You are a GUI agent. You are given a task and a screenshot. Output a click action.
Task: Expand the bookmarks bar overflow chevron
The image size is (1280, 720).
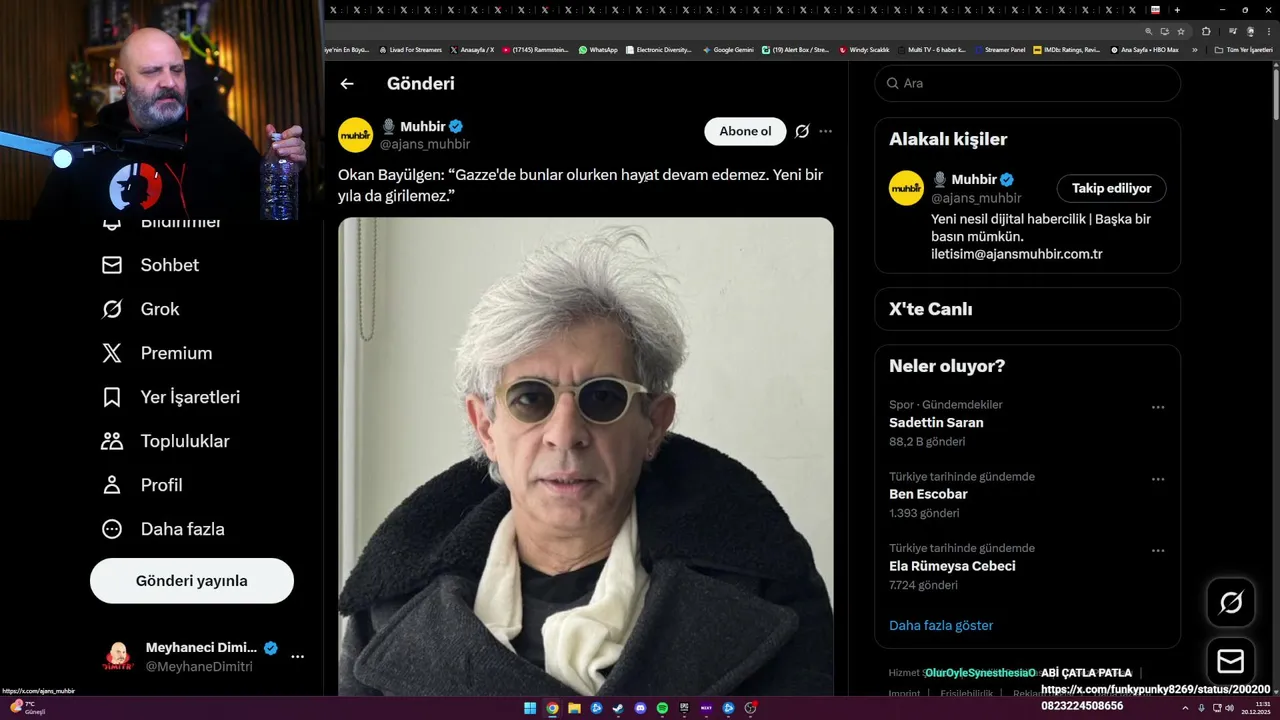coord(1194,50)
